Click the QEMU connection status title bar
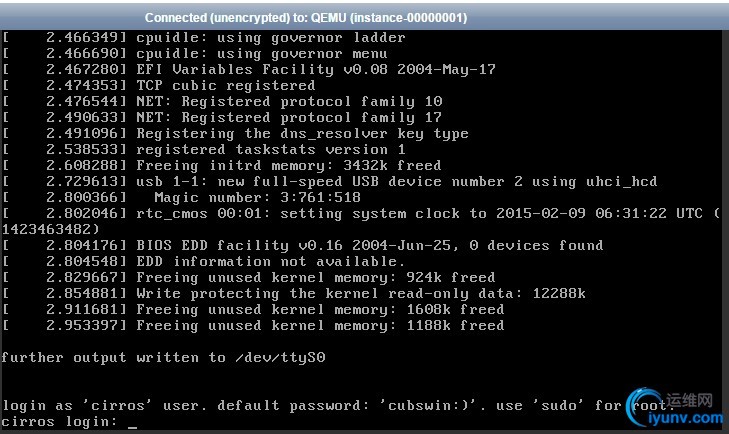Viewport: 729px width, 434px height. (364, 18)
